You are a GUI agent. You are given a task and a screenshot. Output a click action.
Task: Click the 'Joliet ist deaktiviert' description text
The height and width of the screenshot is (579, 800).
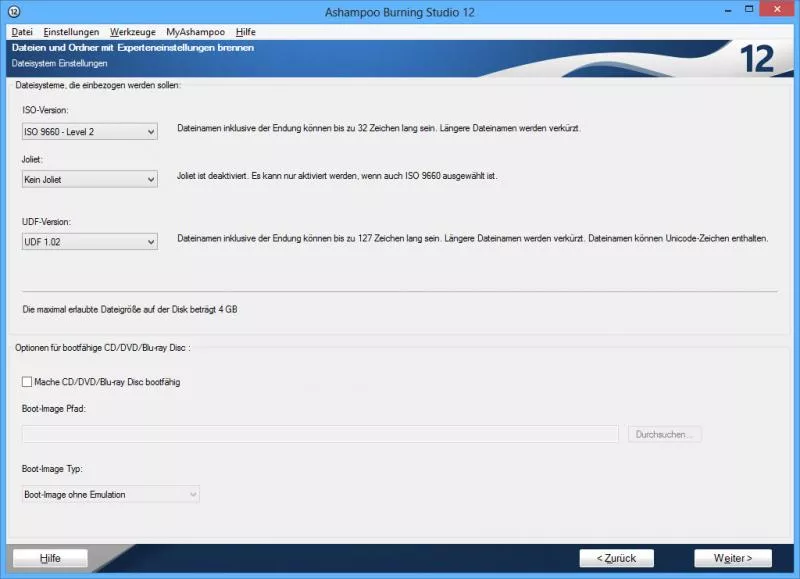337,176
